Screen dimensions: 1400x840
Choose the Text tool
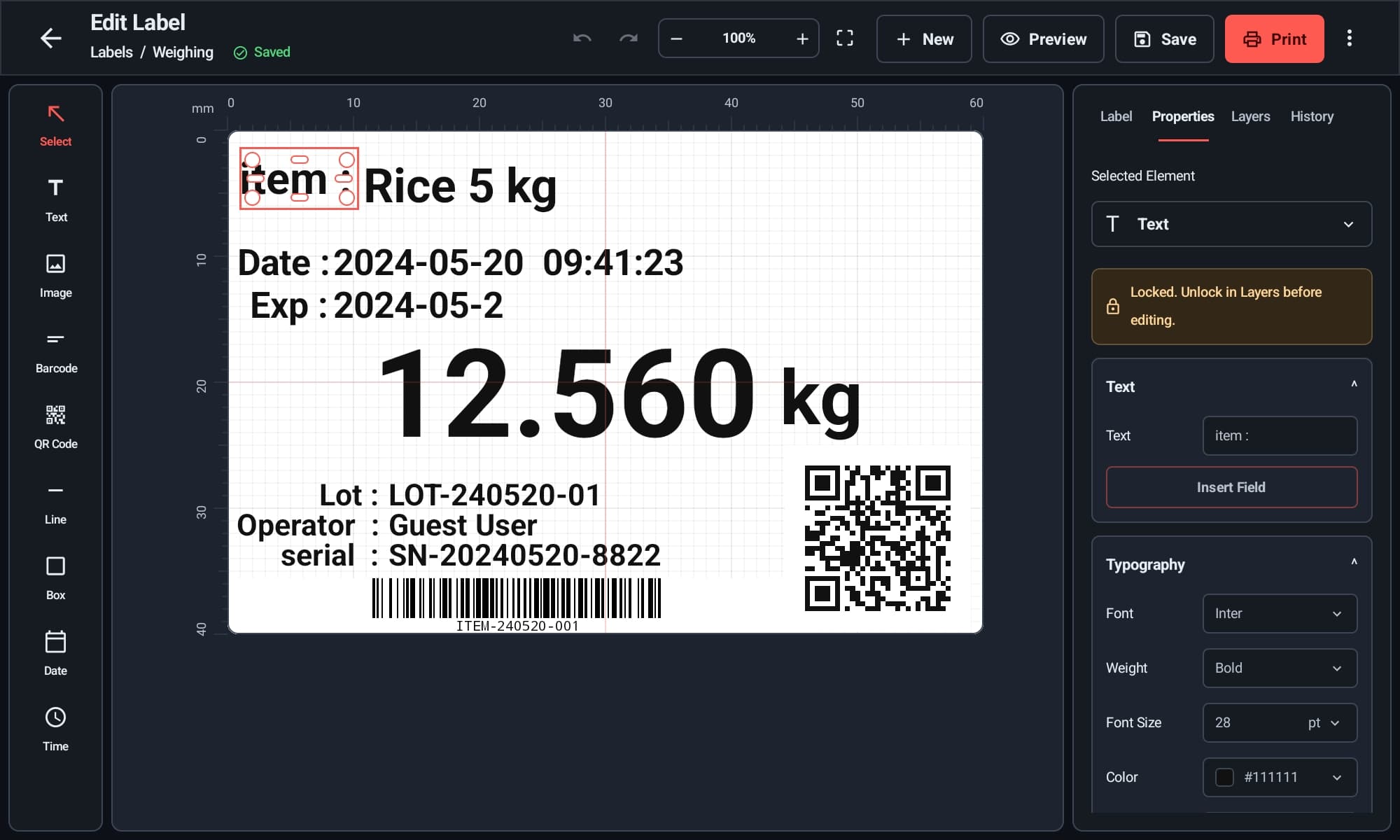56,201
